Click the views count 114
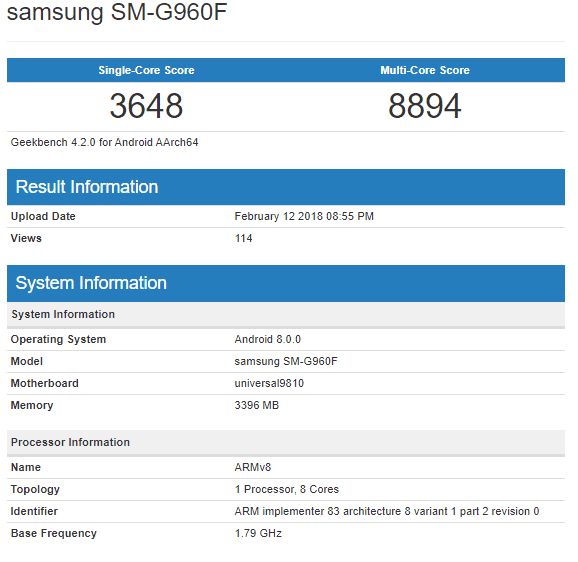578x562 pixels. pyautogui.click(x=244, y=238)
